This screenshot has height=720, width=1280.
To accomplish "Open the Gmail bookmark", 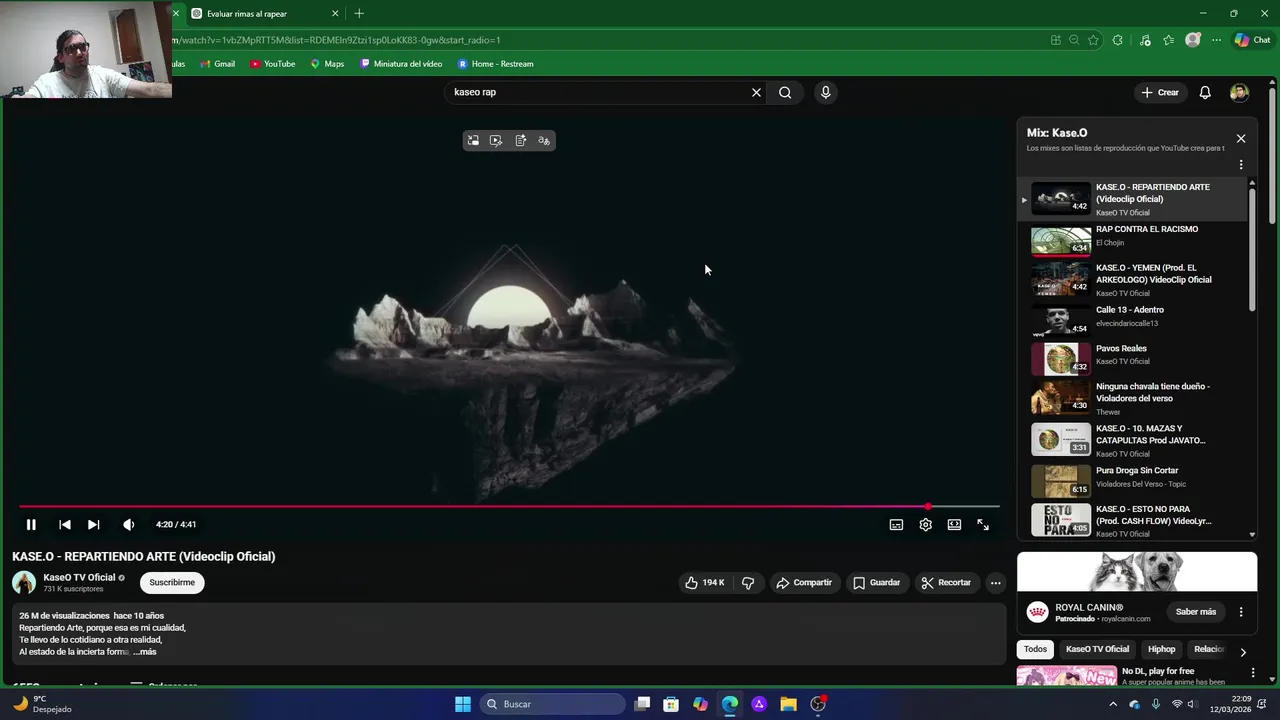I will coord(217,64).
